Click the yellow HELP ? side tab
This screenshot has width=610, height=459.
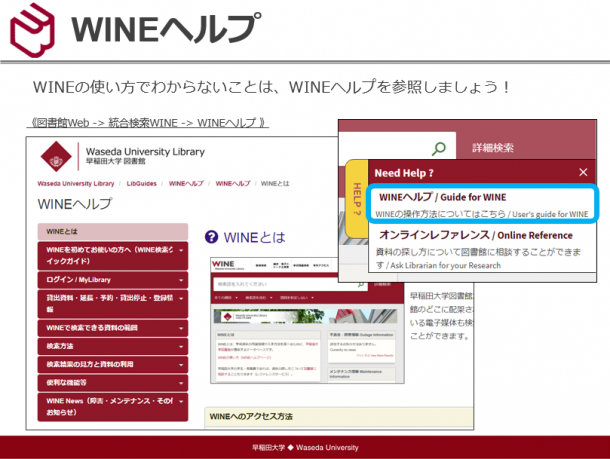357,198
